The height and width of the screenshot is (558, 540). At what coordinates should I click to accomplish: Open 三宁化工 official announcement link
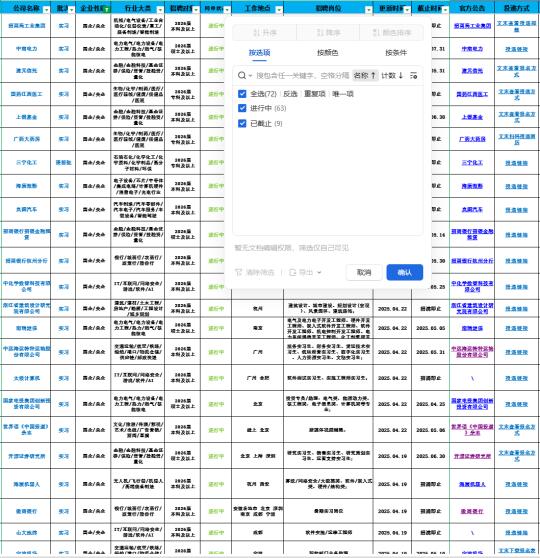pyautogui.click(x=472, y=163)
